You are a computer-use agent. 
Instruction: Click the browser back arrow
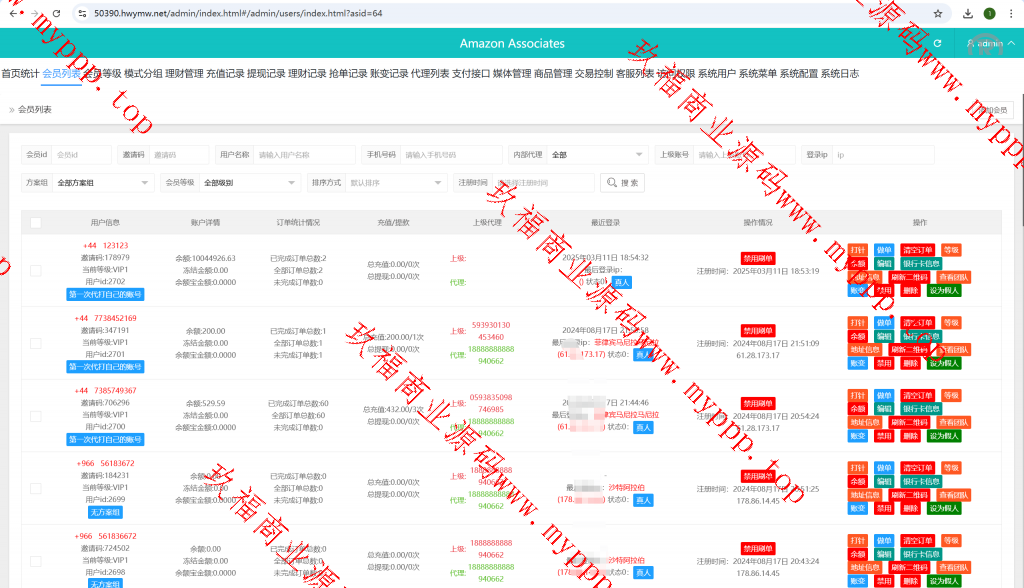[12, 14]
